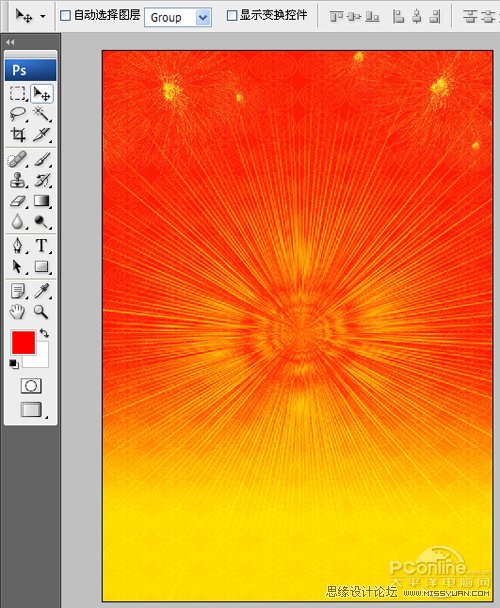Screen dimensions: 500x608
Task: Select the Zoom tool
Action: [41, 312]
